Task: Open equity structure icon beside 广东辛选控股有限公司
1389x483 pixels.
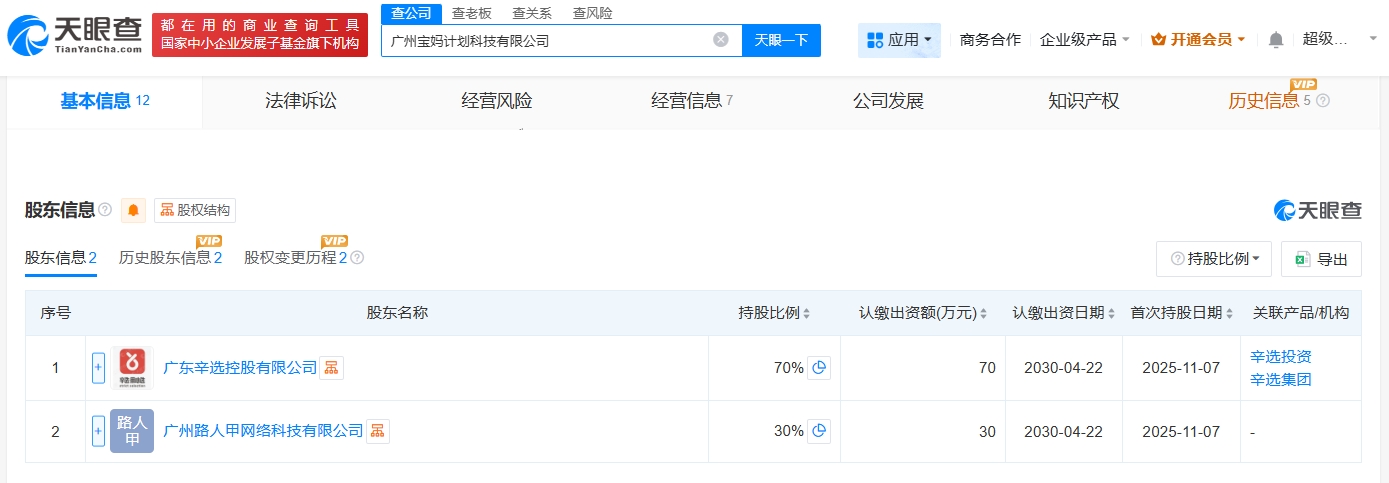Action: pos(331,368)
